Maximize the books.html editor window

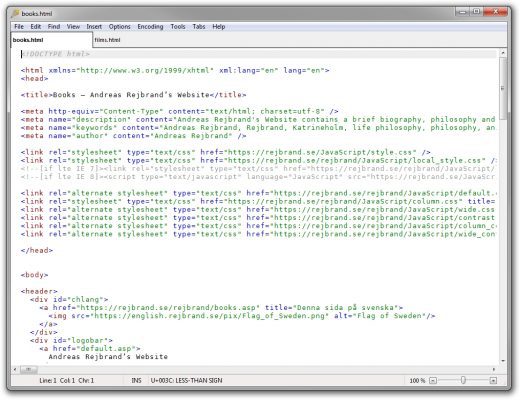tap(477, 12)
